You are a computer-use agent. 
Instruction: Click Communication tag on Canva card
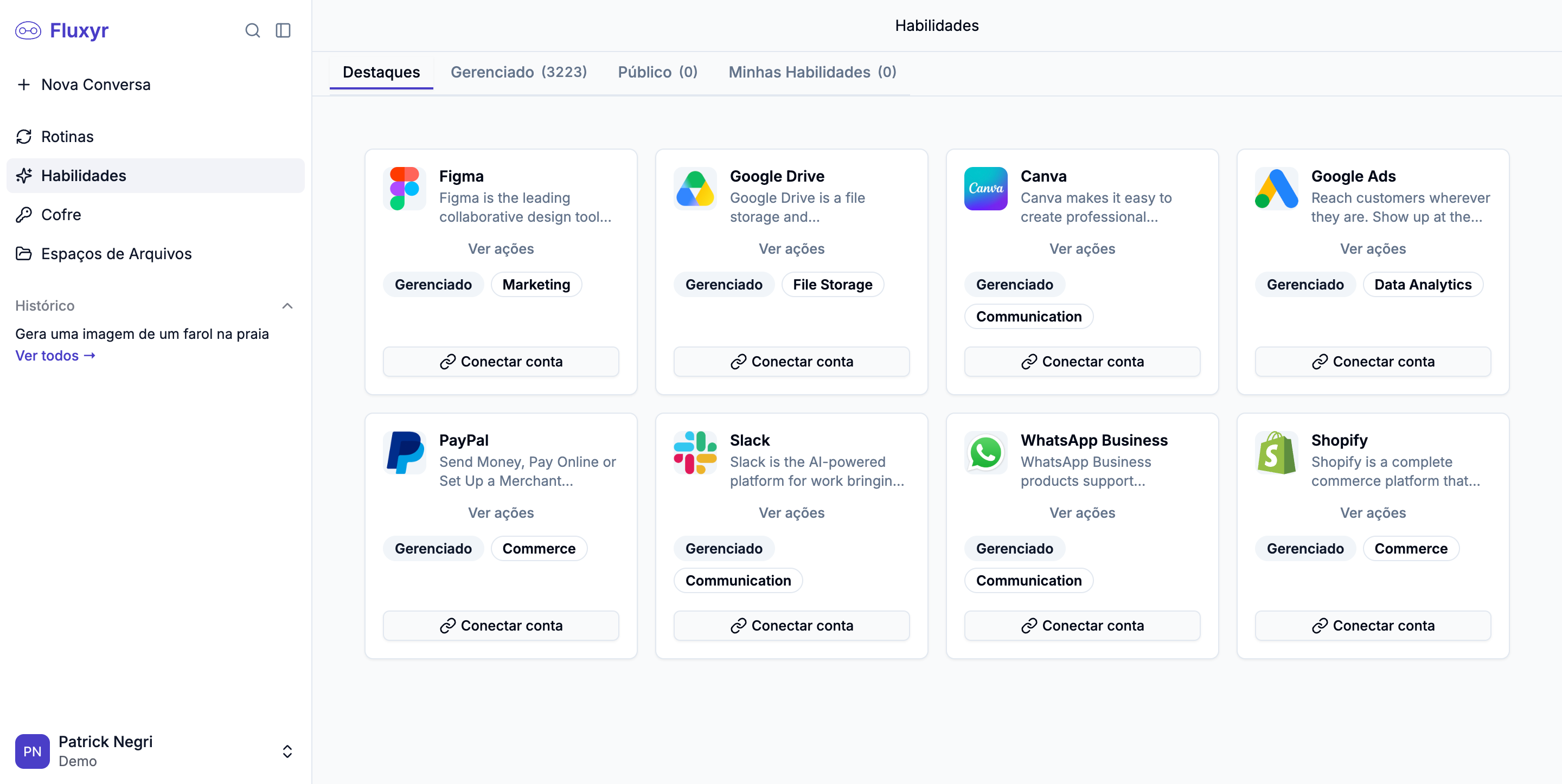pyautogui.click(x=1028, y=317)
